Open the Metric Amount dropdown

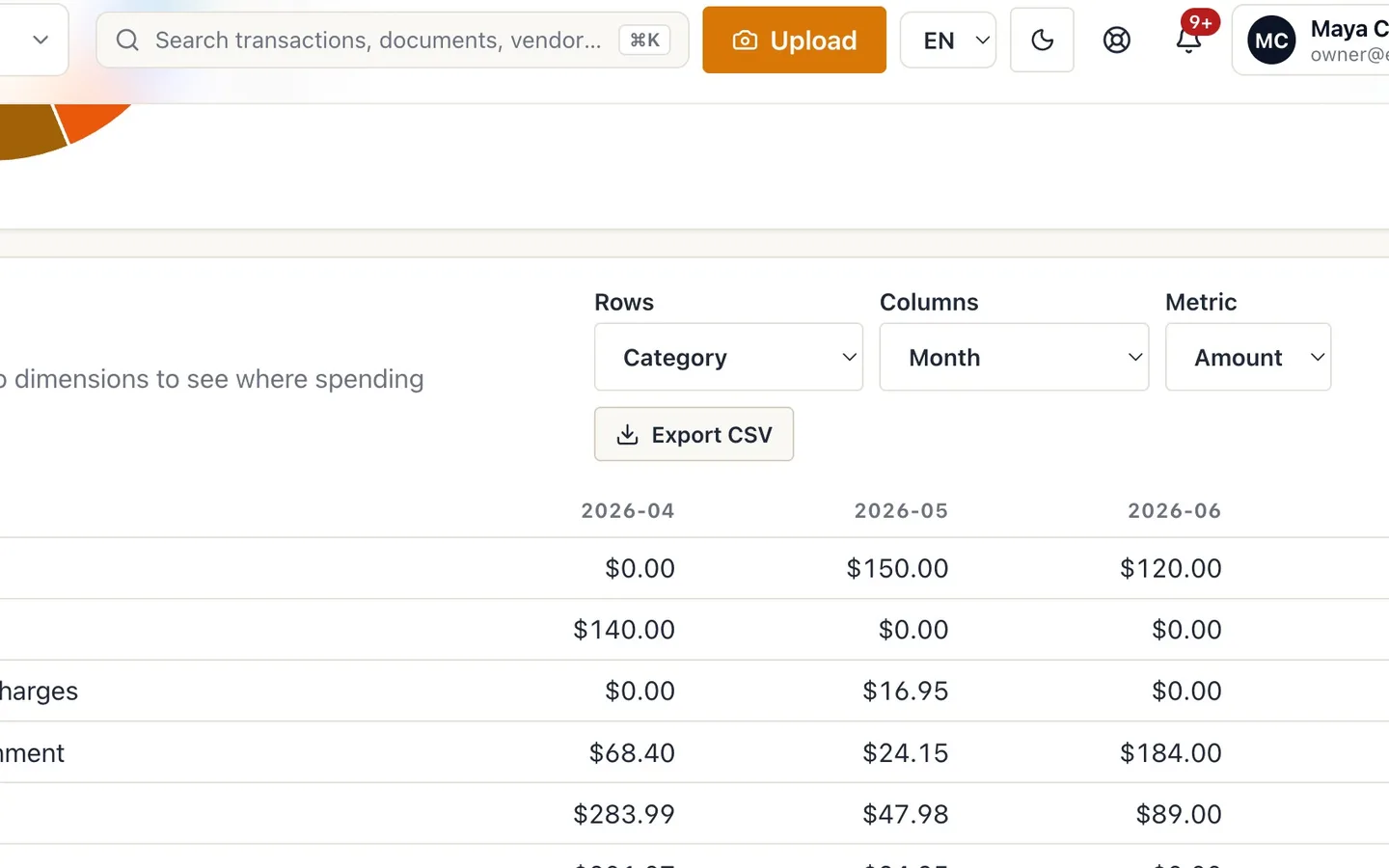point(1248,357)
